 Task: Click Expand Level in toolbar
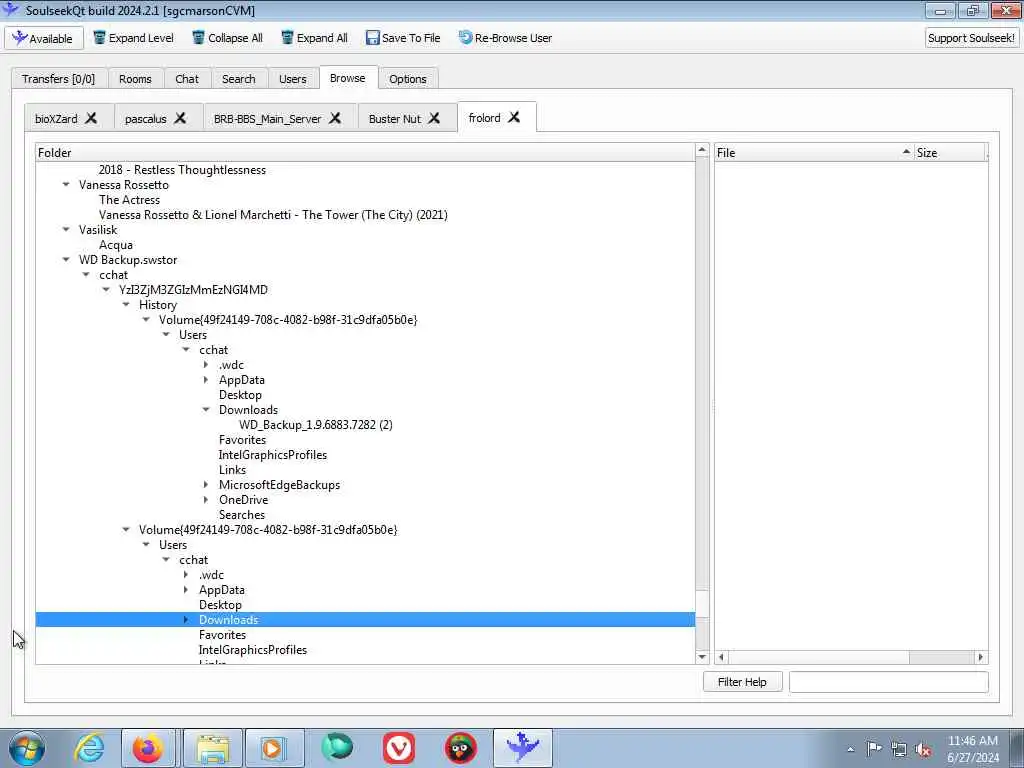[x=133, y=38]
